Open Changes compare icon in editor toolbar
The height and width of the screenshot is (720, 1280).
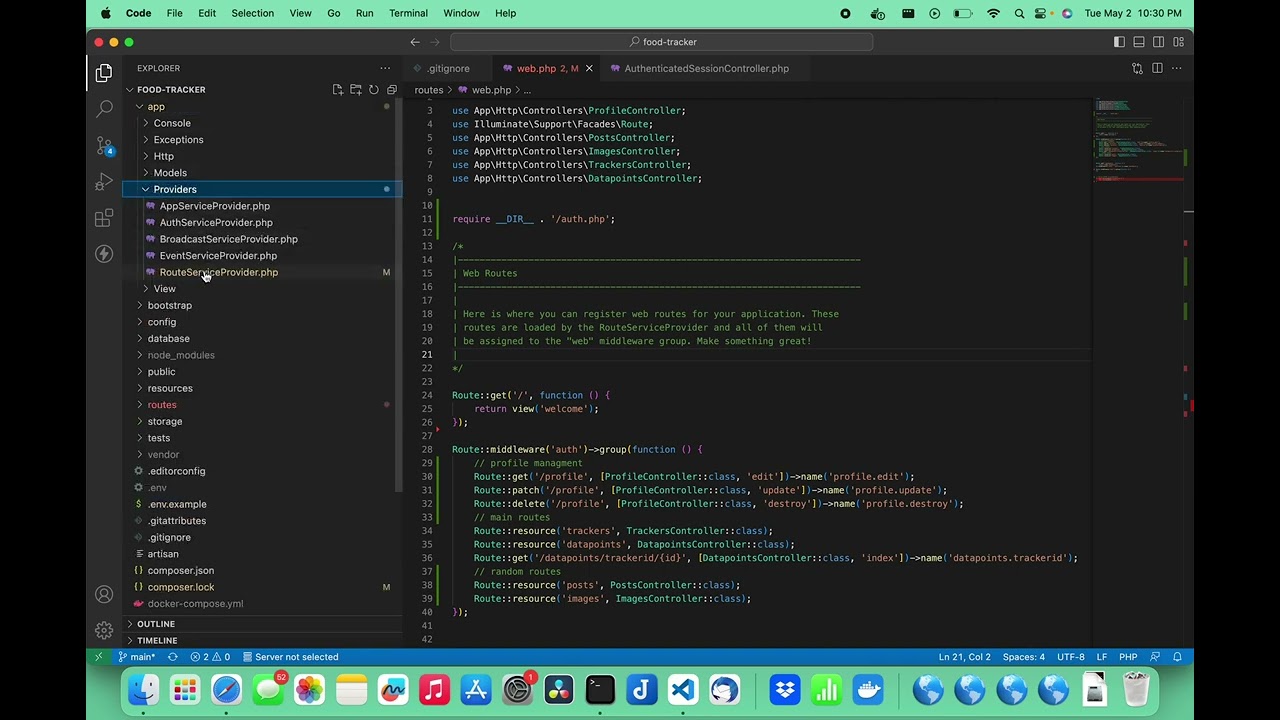pyautogui.click(x=1137, y=68)
